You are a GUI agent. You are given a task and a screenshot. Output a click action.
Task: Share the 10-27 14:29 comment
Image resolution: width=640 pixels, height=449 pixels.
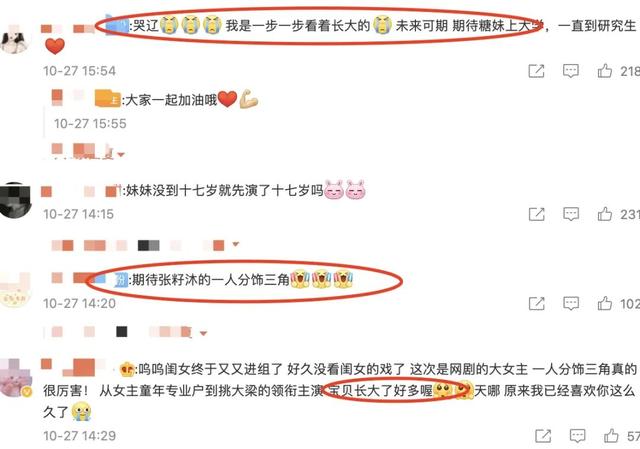(543, 436)
